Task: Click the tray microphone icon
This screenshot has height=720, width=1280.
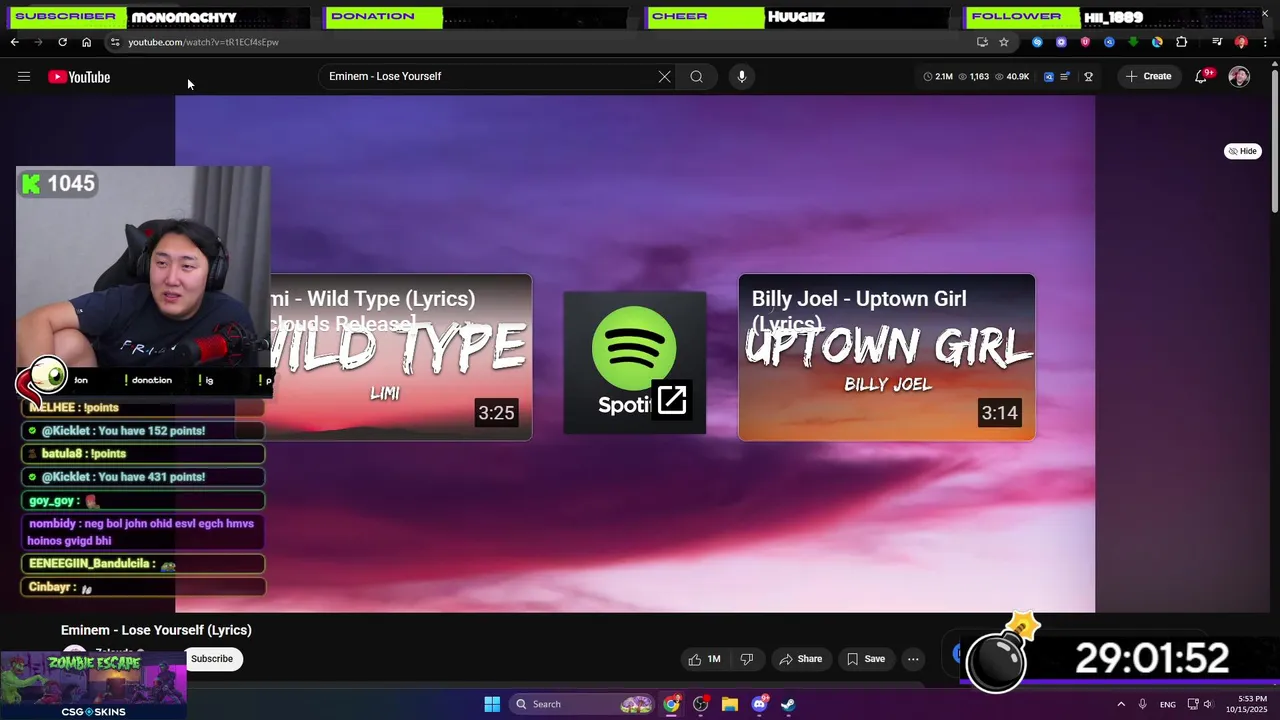Action: (x=1142, y=704)
